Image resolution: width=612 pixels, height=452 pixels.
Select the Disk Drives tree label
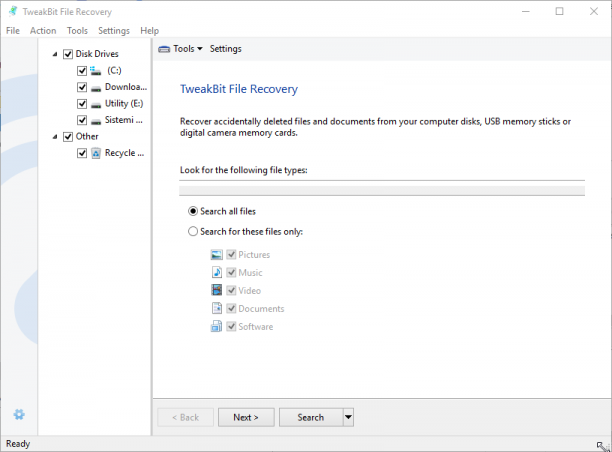click(97, 54)
